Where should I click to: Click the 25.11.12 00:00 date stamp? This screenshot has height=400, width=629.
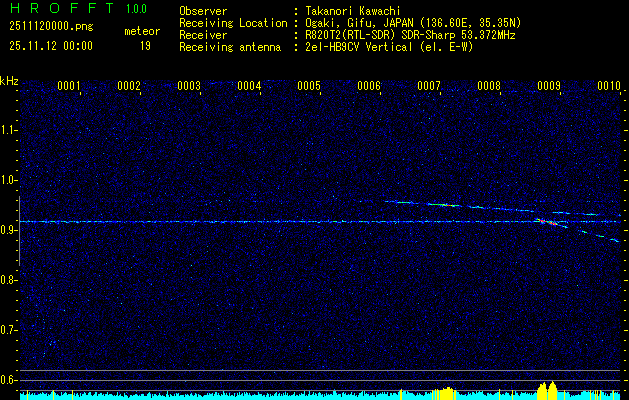(50, 46)
